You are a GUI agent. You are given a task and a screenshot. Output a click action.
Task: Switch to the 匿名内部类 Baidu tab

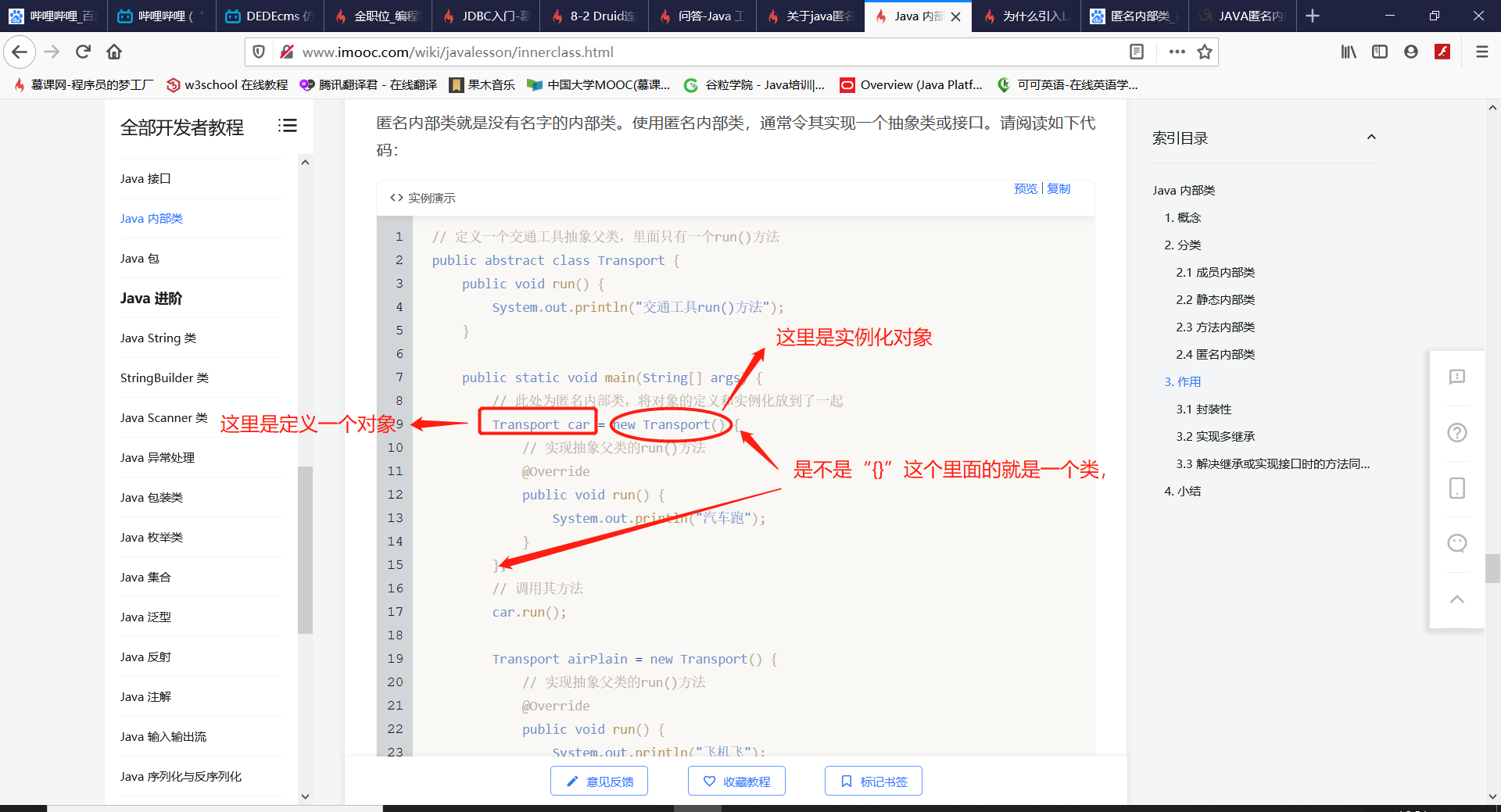(x=1134, y=16)
